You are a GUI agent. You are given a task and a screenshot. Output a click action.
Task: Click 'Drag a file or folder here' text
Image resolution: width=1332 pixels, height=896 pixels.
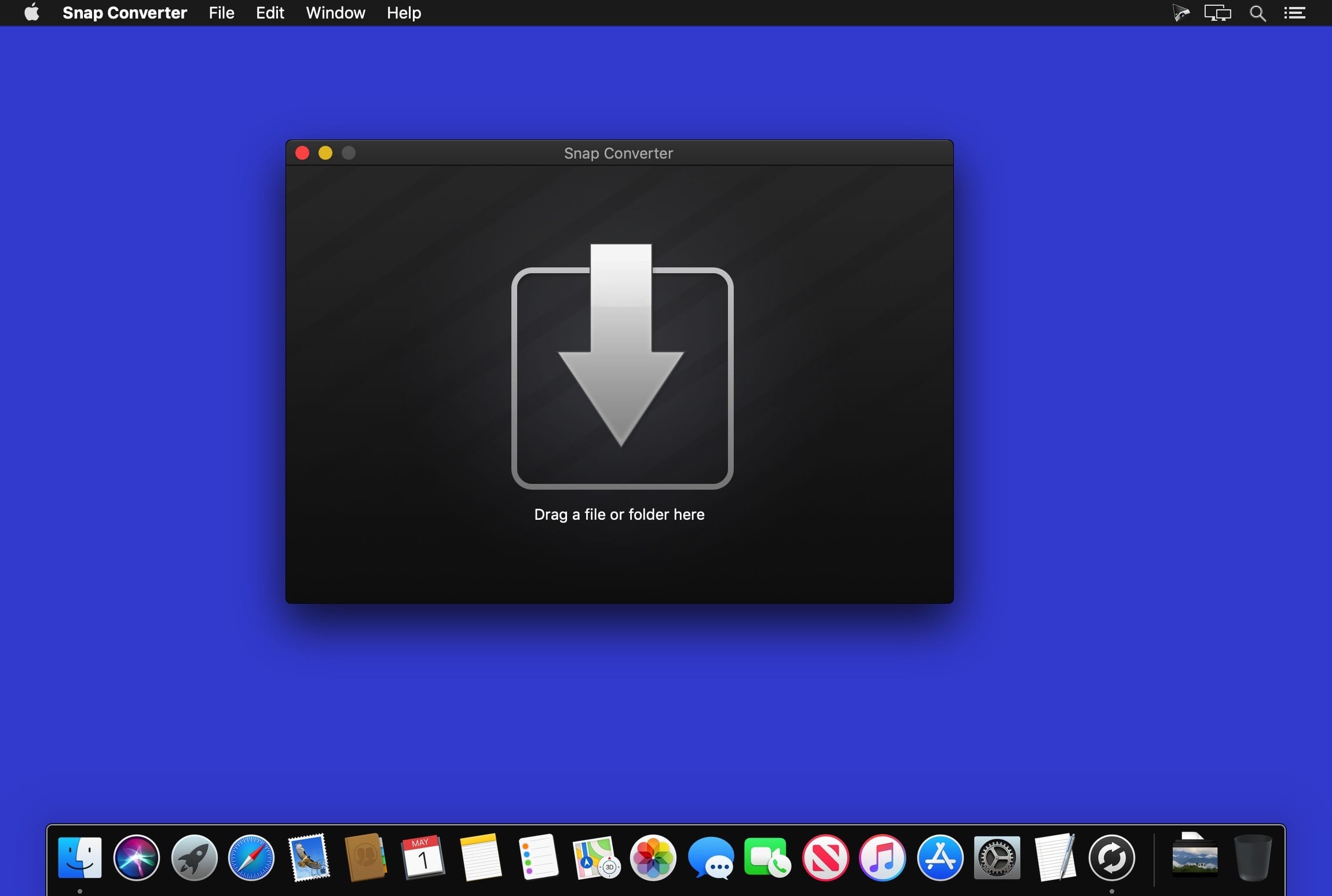(619, 515)
